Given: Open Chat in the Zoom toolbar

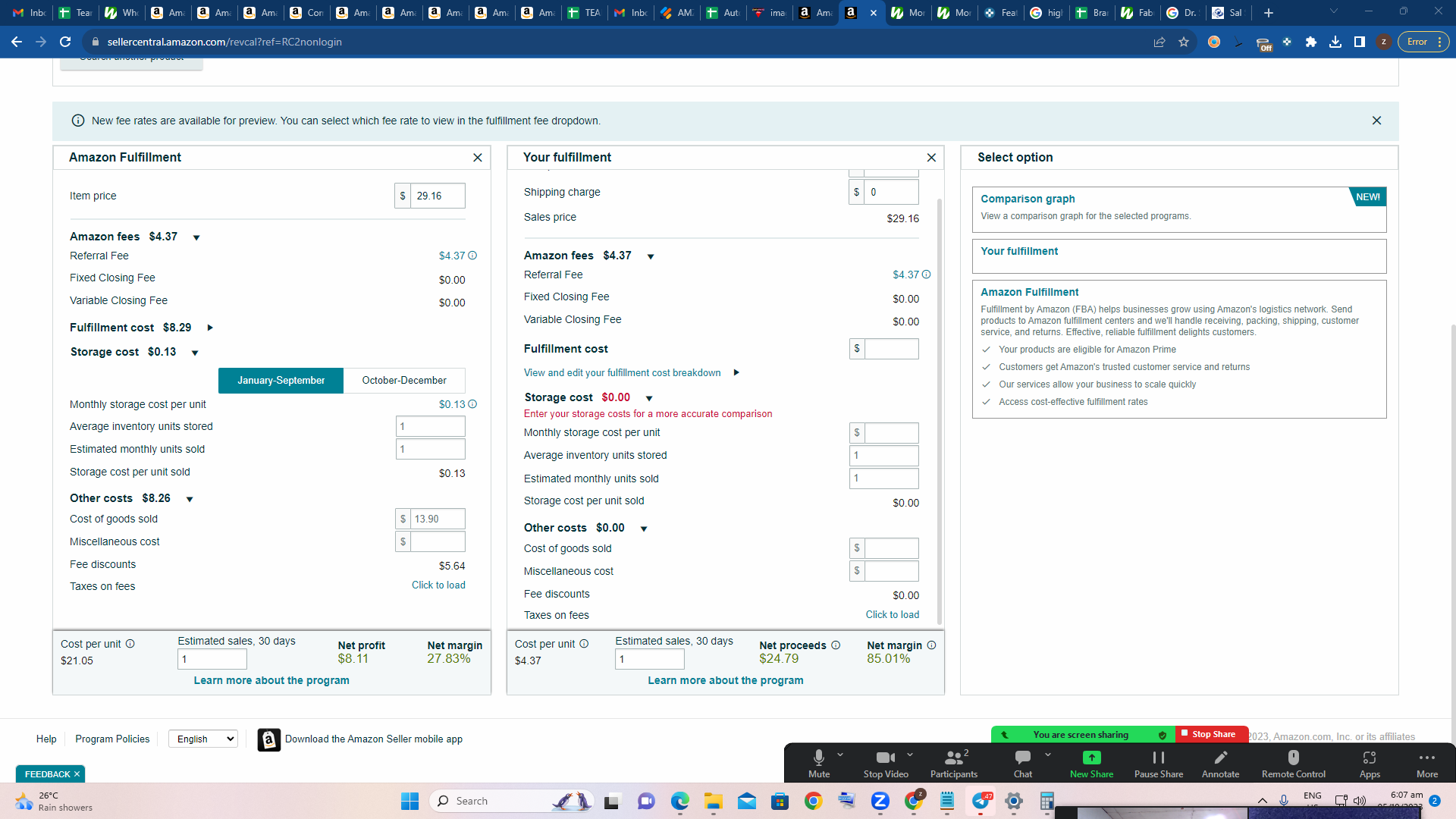Looking at the screenshot, I should (x=1023, y=764).
